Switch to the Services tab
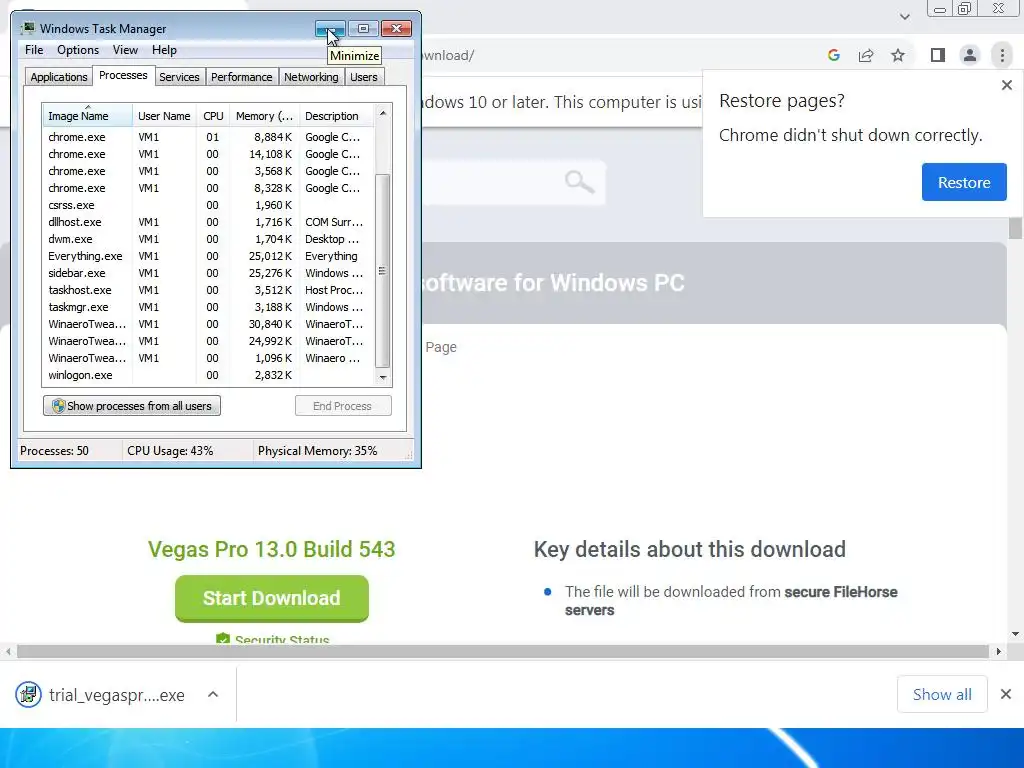Screen dimensions: 1024x768 tap(179, 77)
